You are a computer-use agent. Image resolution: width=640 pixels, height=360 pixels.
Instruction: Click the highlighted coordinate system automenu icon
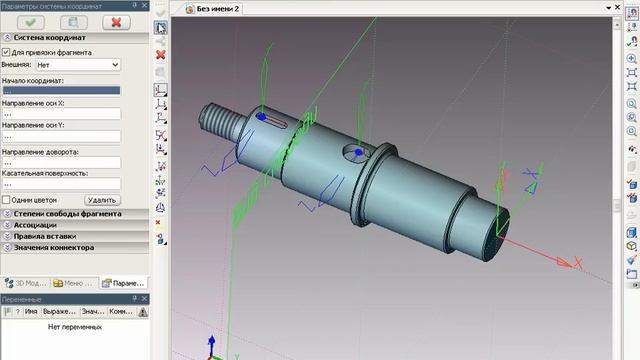[x=161, y=90]
